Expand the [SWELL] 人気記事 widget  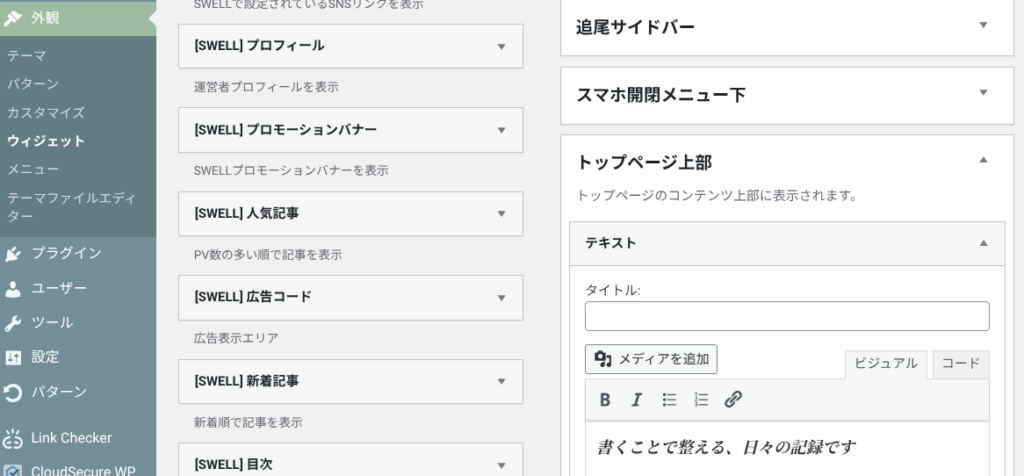(501, 213)
